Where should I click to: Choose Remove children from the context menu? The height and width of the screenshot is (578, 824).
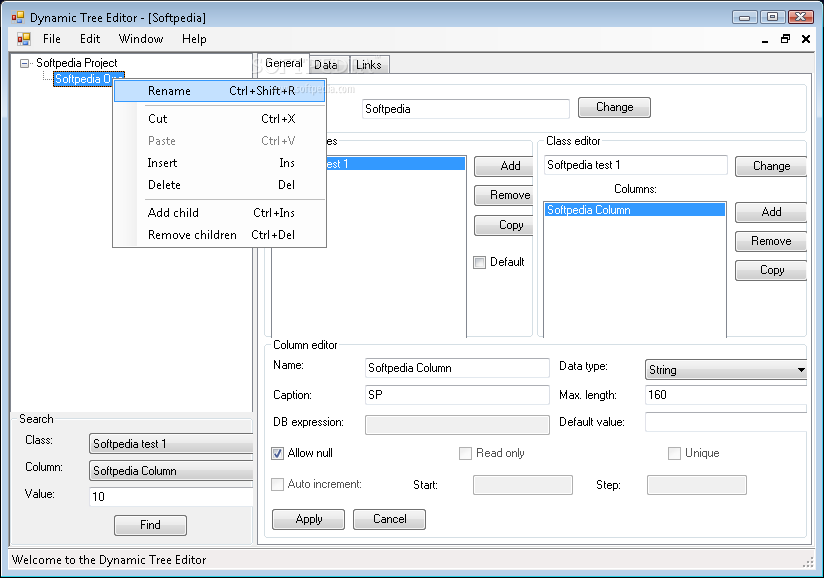(x=220, y=235)
